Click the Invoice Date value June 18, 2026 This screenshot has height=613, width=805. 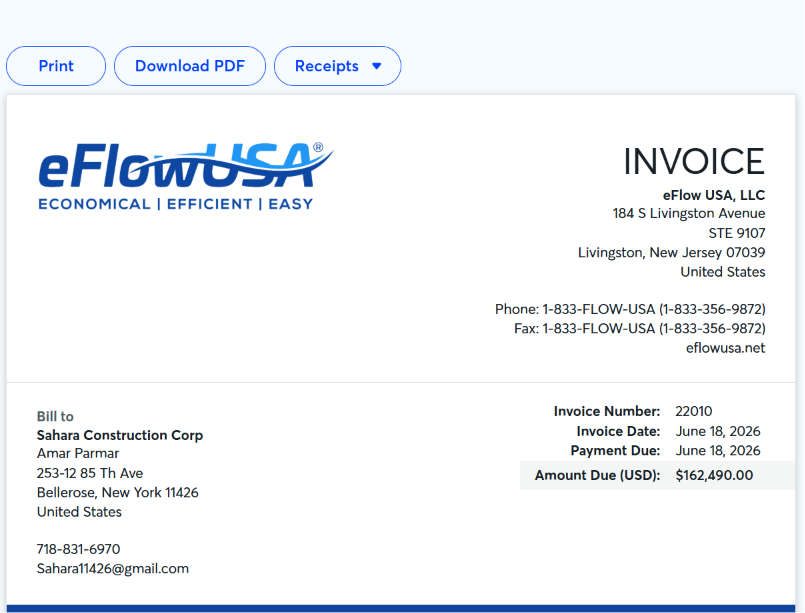718,431
